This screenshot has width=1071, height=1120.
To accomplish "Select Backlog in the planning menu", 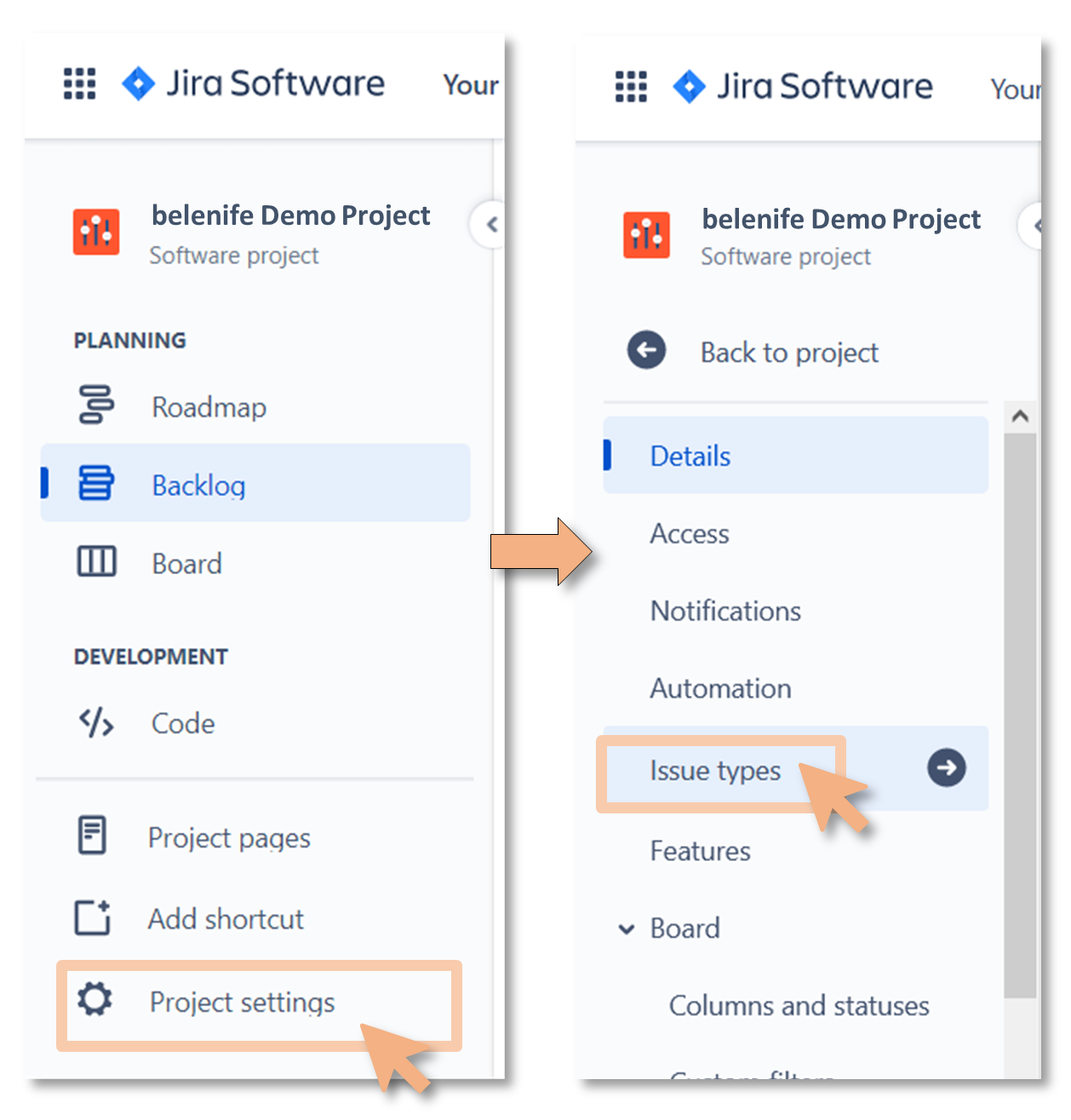I will (x=255, y=483).
